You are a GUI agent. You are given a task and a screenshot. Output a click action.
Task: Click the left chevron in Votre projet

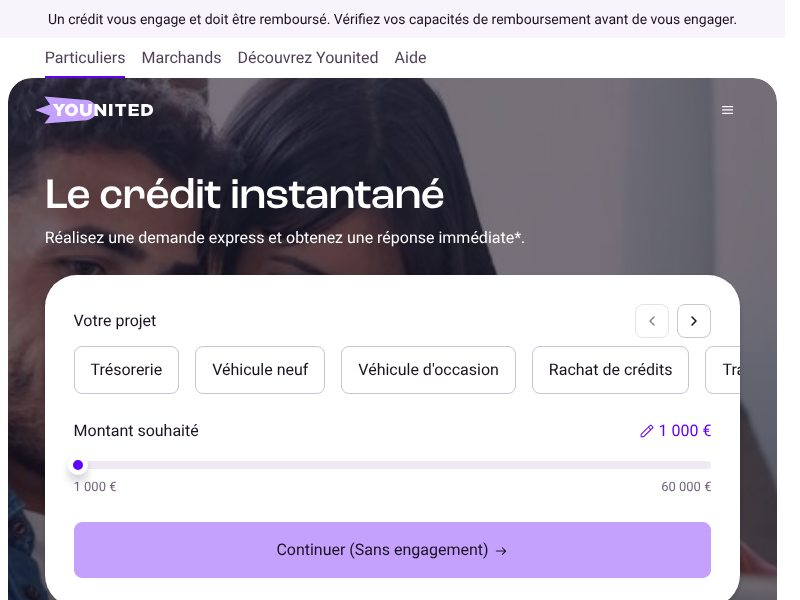[652, 321]
